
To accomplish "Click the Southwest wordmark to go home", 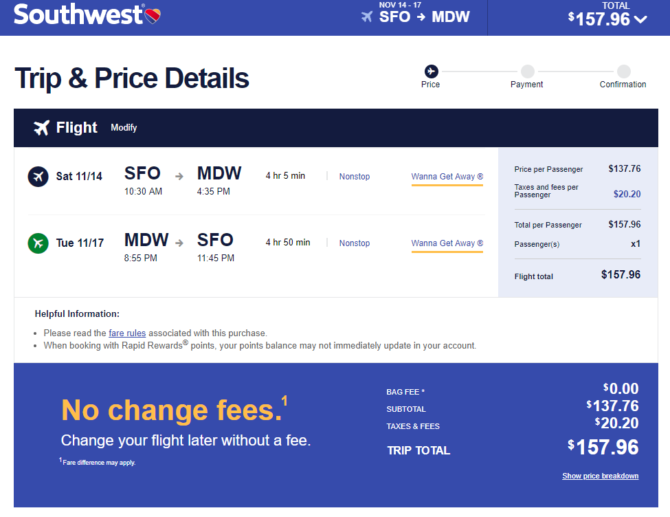I will pyautogui.click(x=78, y=15).
